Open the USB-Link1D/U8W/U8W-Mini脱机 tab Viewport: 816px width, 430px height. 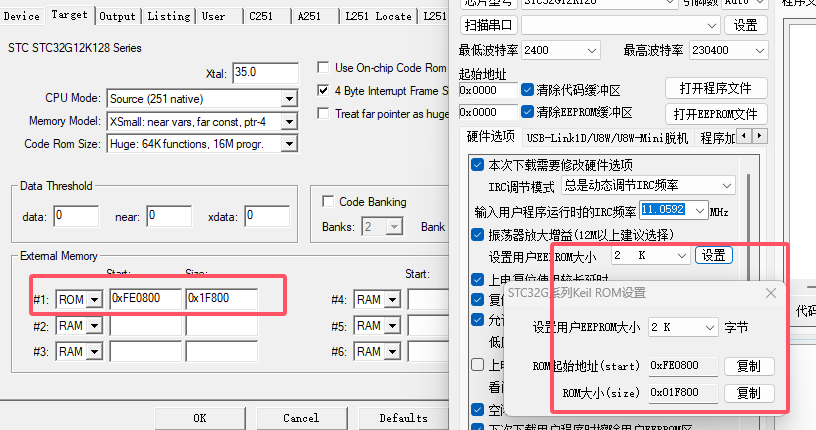click(607, 138)
